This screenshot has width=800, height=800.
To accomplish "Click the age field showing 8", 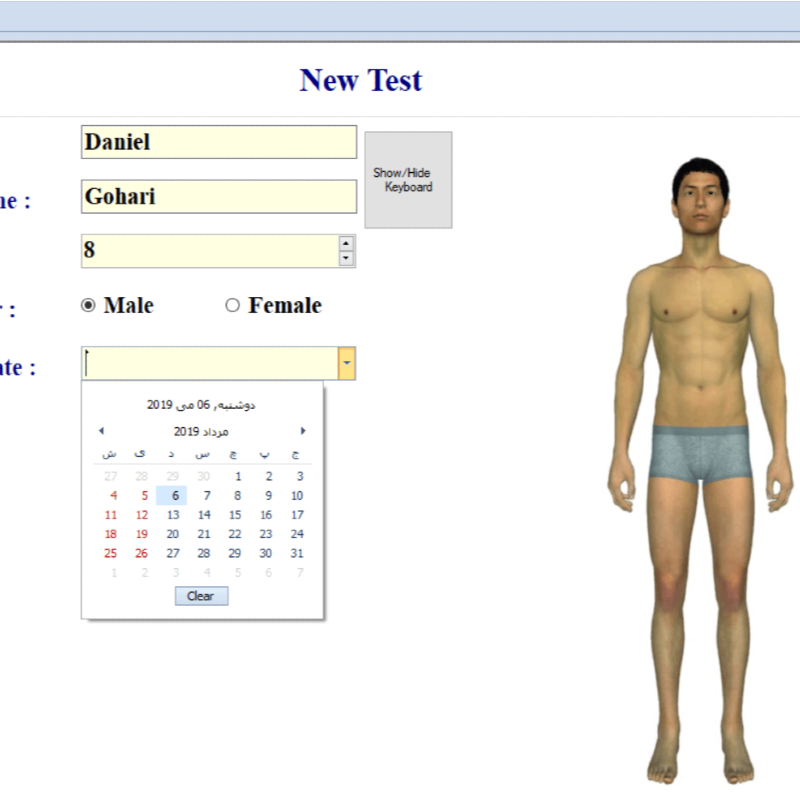I will pyautogui.click(x=208, y=251).
